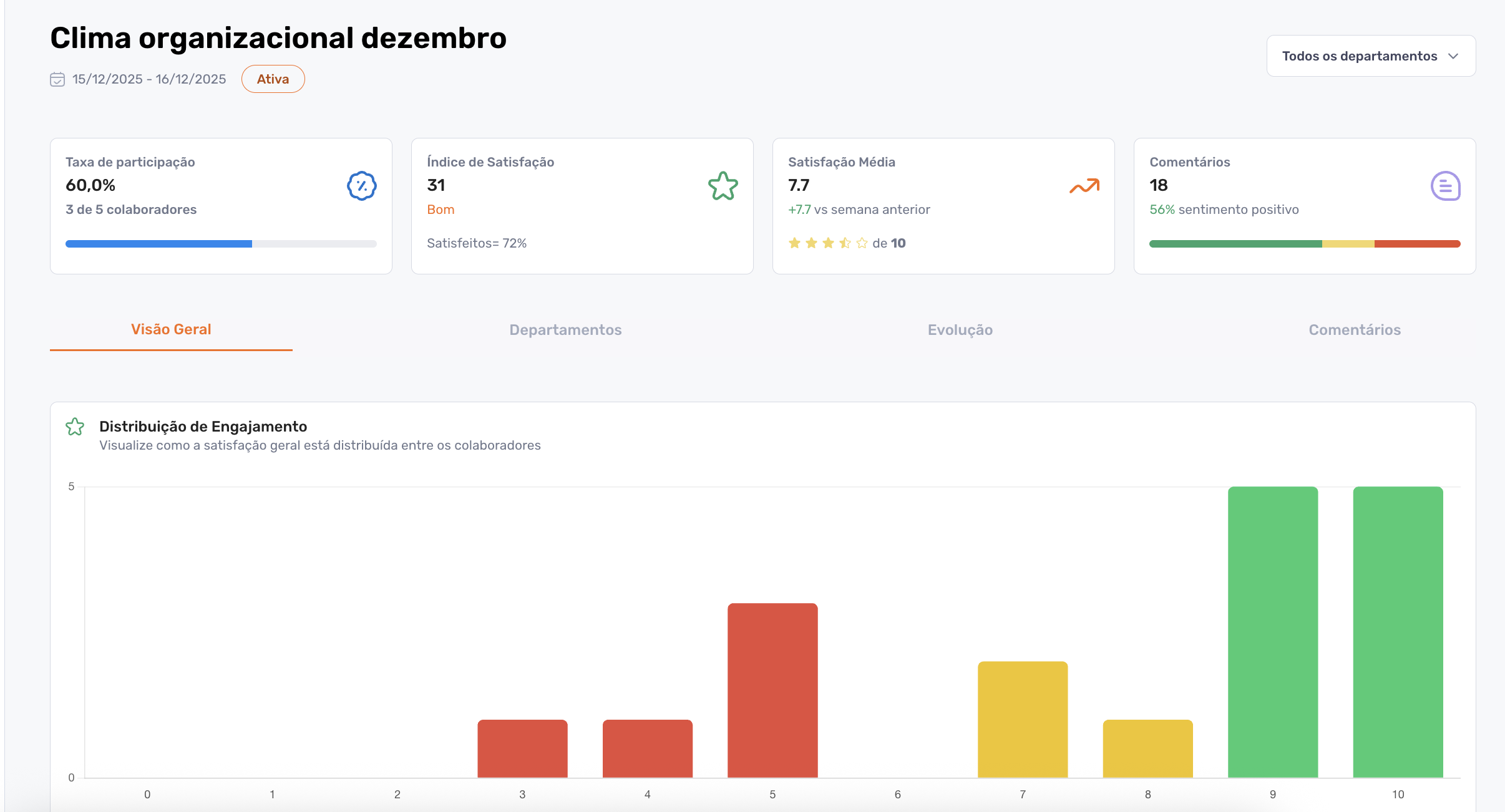Open the Evolução tab
The height and width of the screenshot is (812, 1505).
coord(959,329)
